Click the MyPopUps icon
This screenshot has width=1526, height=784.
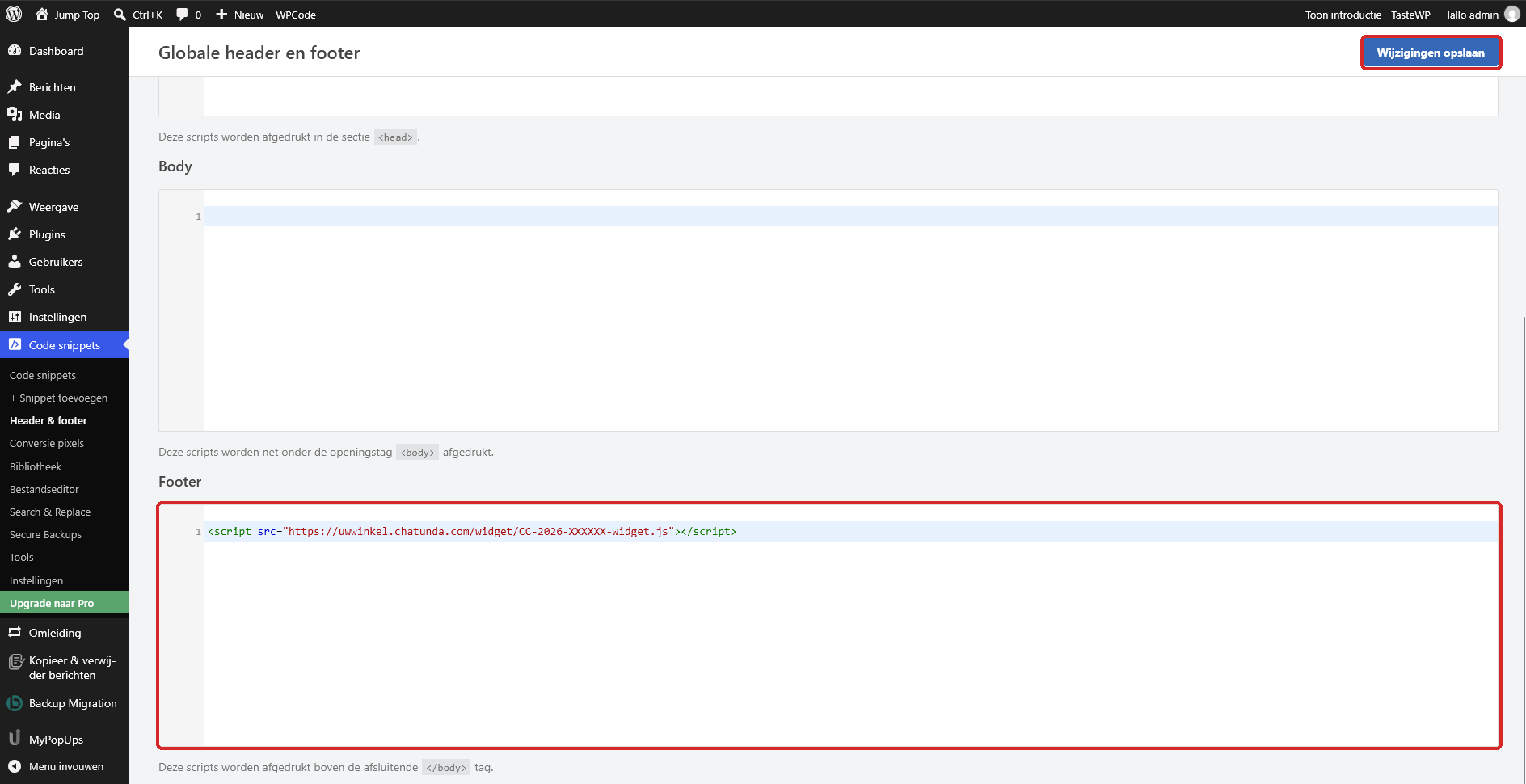coord(15,738)
